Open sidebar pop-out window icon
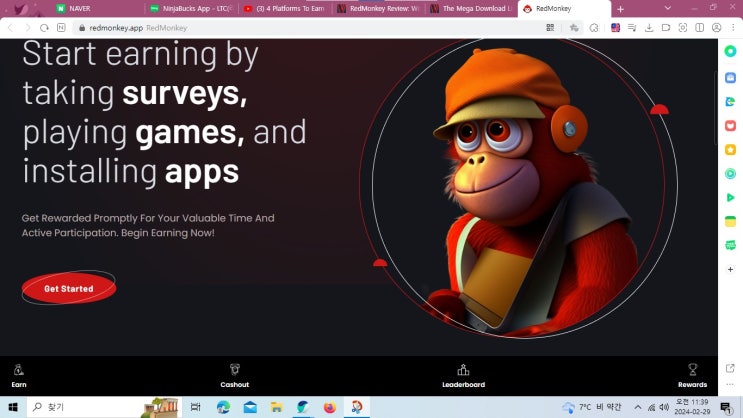Screen dimensions: 743x418 tap(730, 368)
